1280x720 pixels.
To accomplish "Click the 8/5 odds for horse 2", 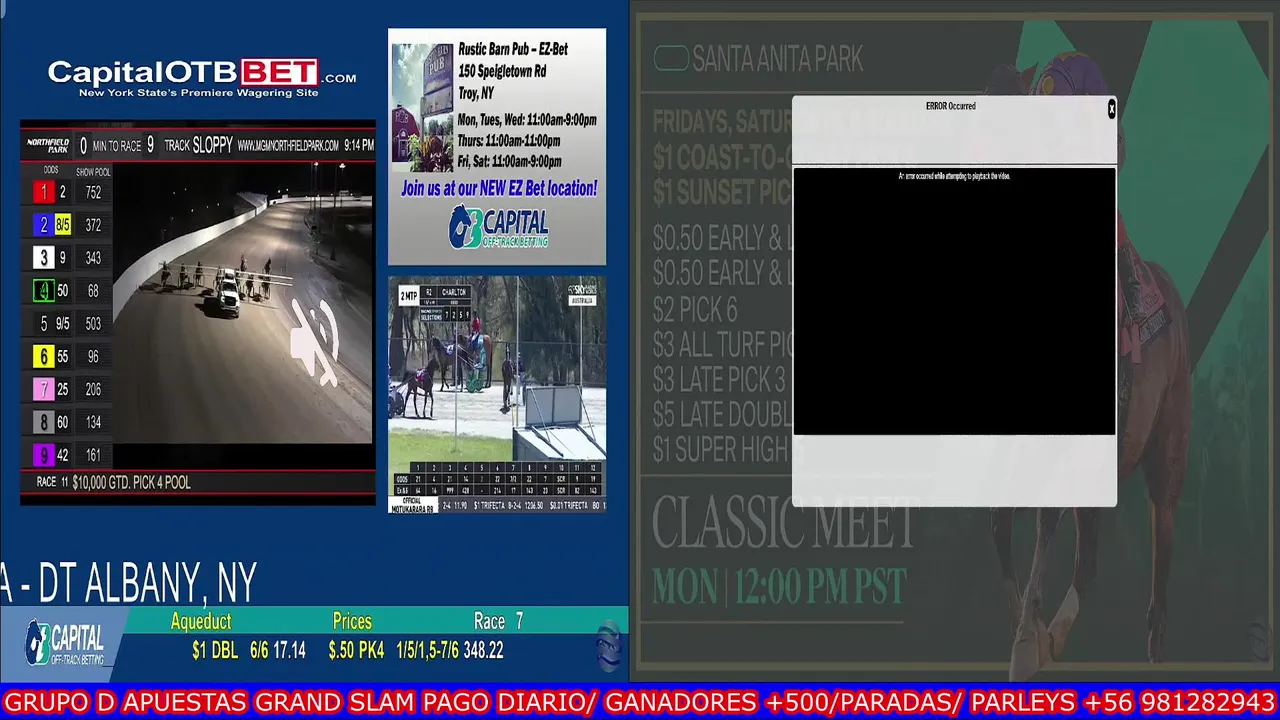I will [62, 225].
